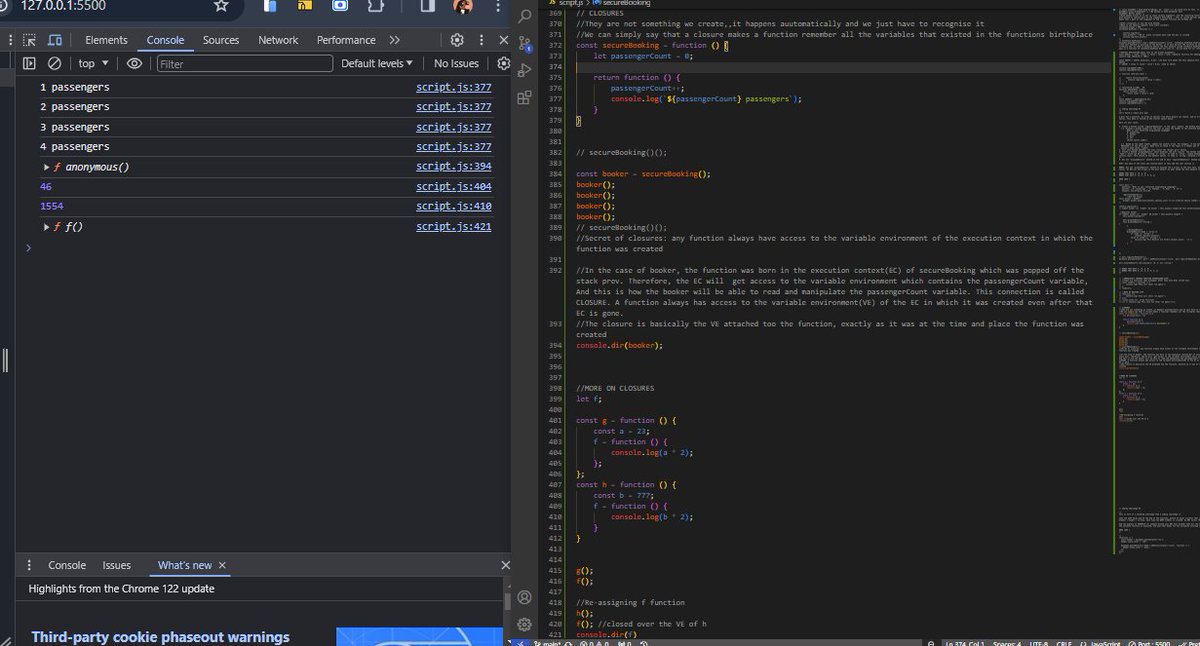Open DevTools settings with the gear icon
1200x646 pixels.
point(457,40)
